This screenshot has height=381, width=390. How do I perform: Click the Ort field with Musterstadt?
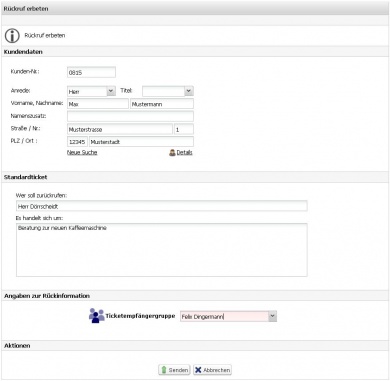[x=141, y=142]
